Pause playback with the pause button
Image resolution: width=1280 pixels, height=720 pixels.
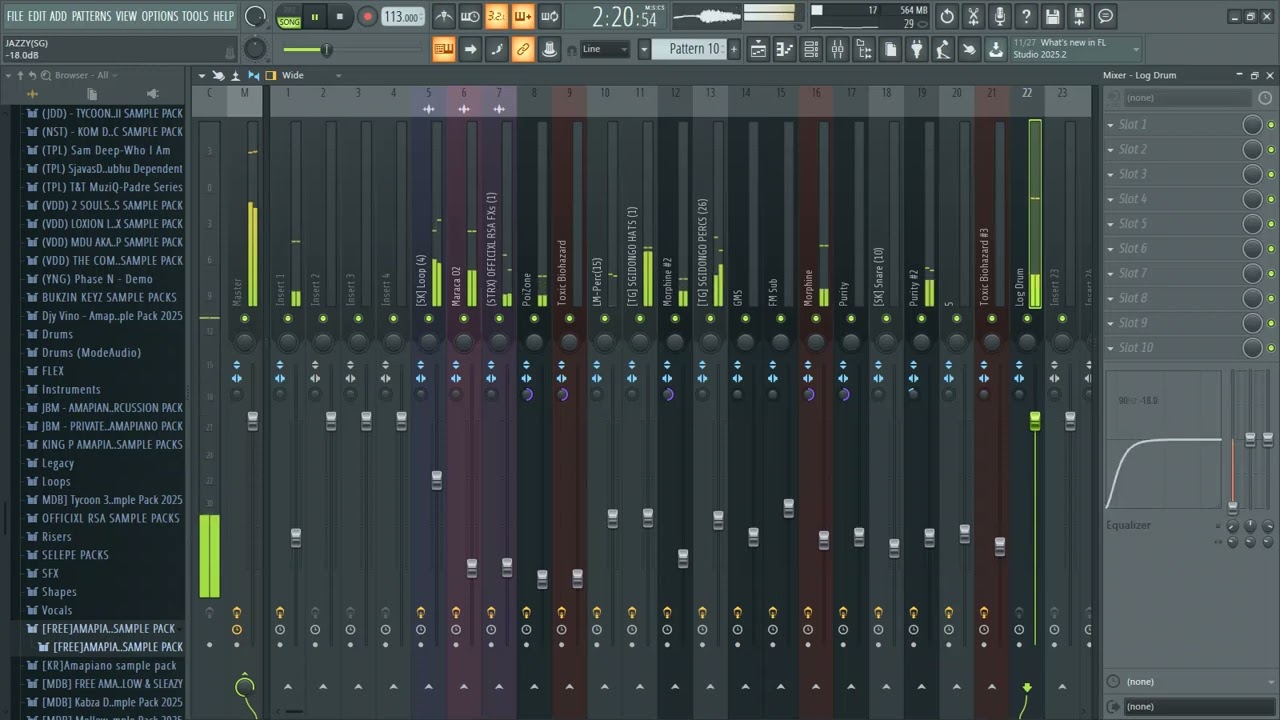tap(315, 16)
